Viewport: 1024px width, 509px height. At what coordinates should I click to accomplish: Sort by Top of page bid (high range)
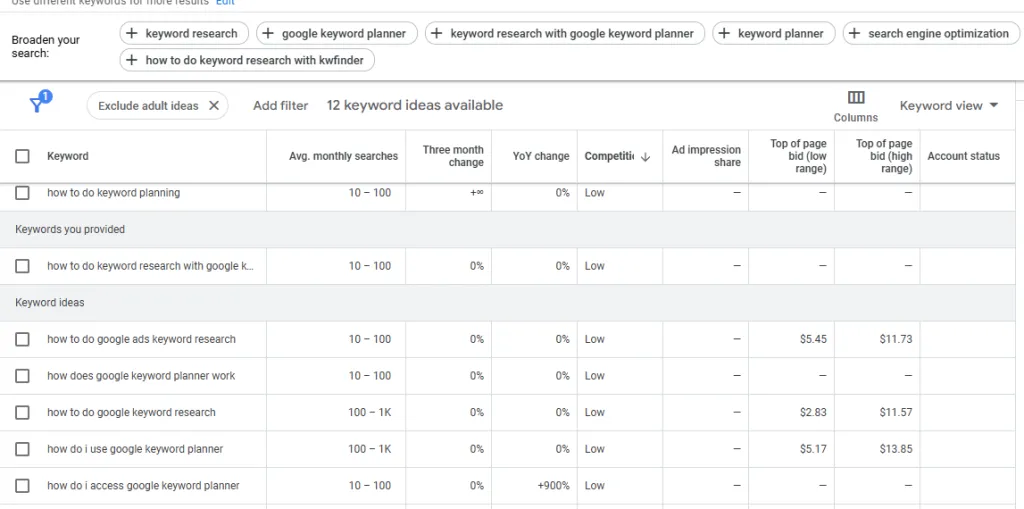tap(884, 156)
